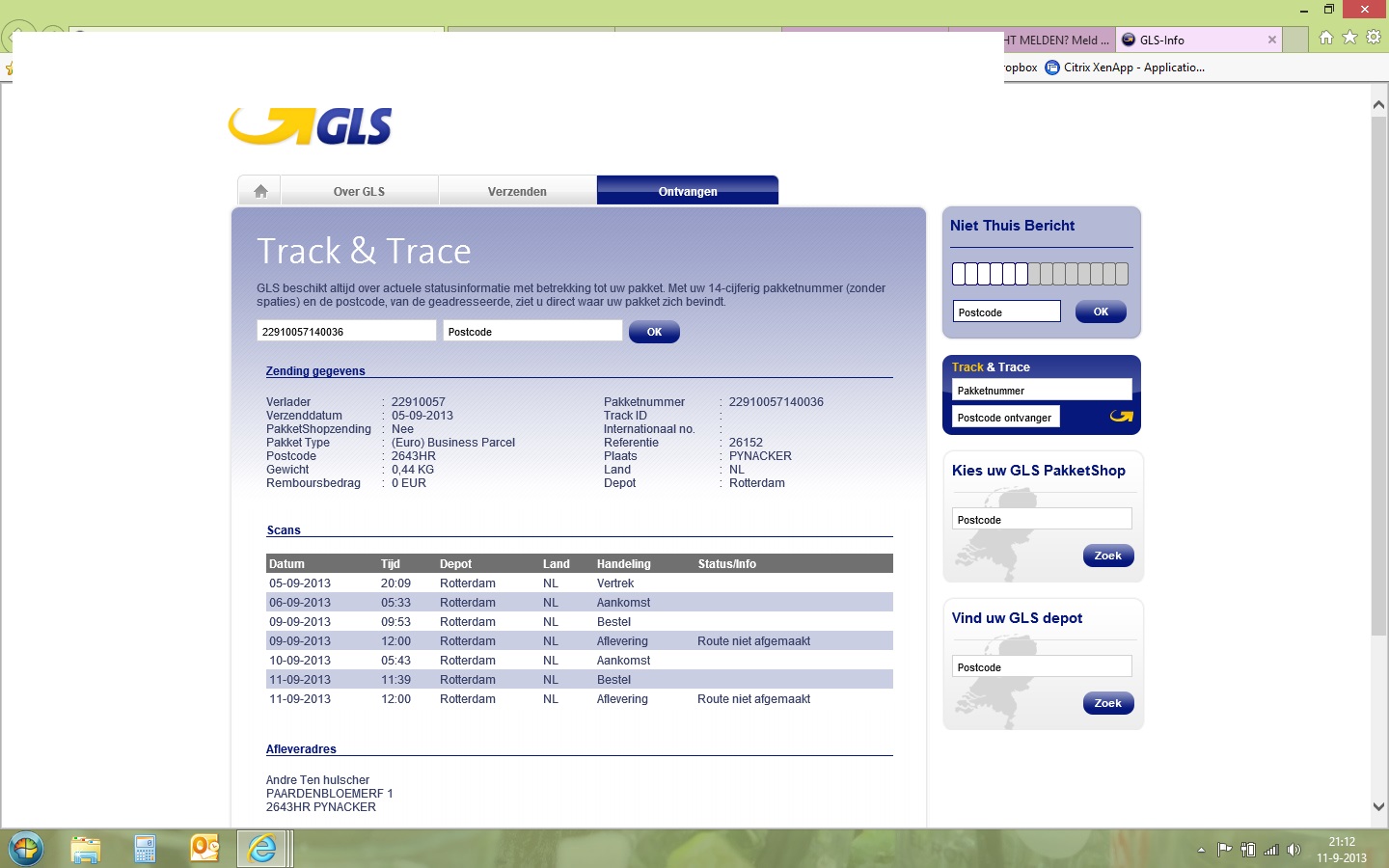
Task: Submit sidebar Track & Trace arrow
Action: click(x=1121, y=417)
